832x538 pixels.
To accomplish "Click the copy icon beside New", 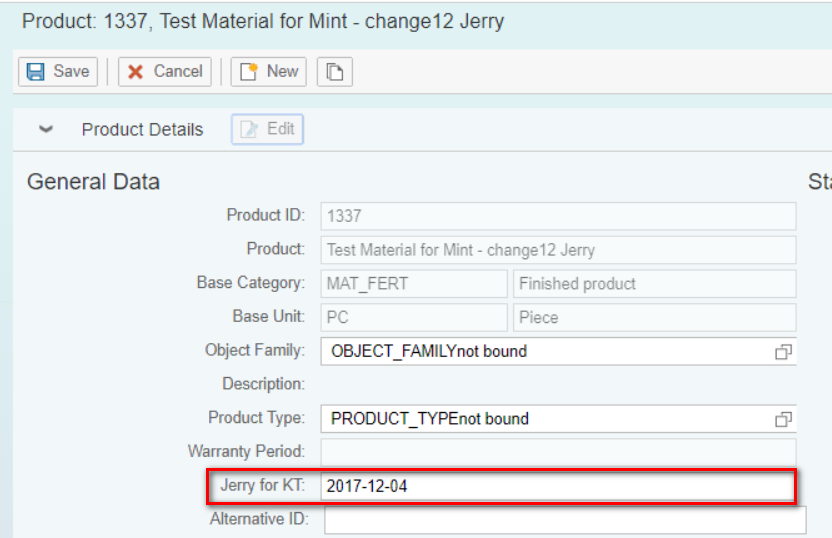I will (335, 72).
